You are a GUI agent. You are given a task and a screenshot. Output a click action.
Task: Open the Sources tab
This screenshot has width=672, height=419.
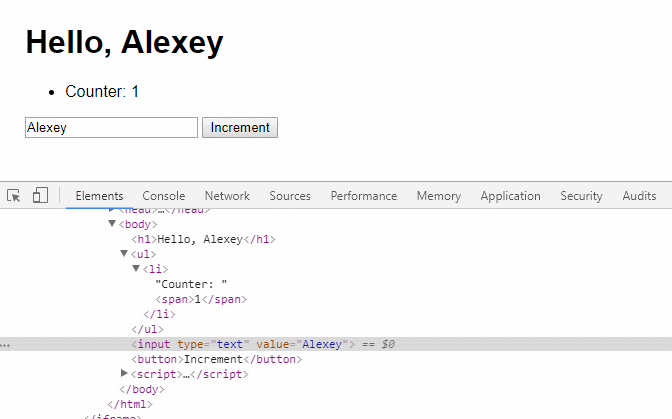pos(290,196)
